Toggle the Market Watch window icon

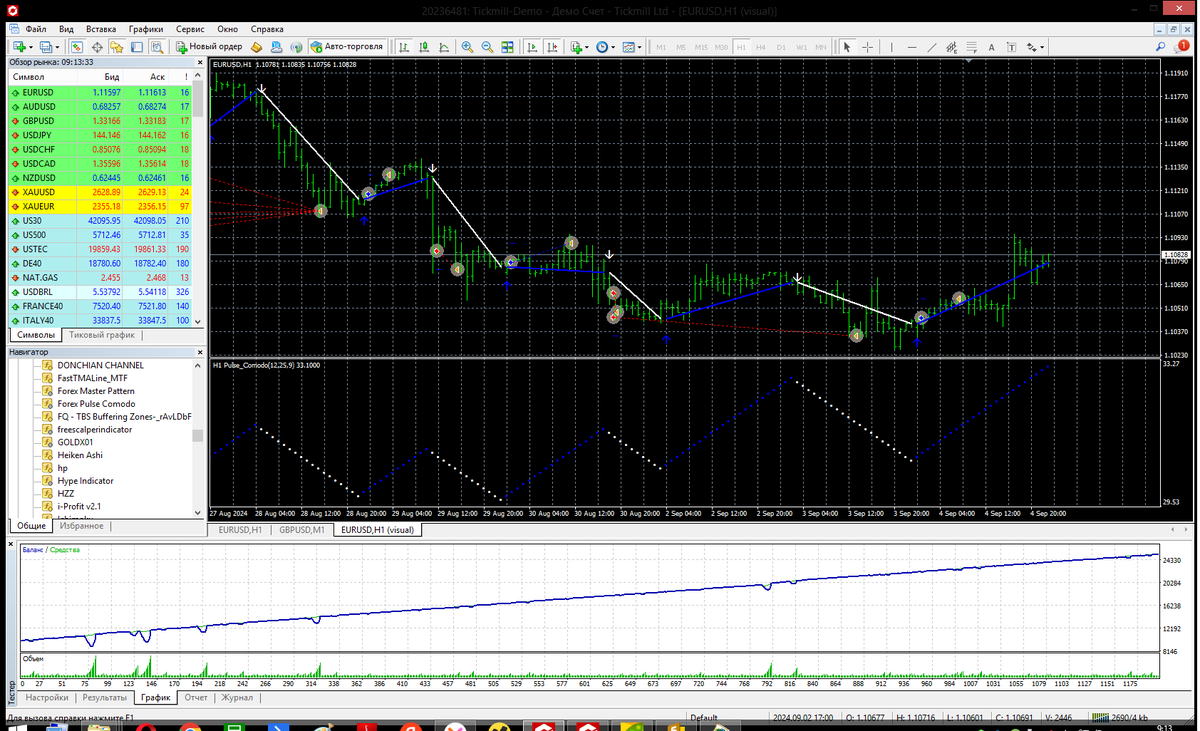pyautogui.click(x=76, y=47)
